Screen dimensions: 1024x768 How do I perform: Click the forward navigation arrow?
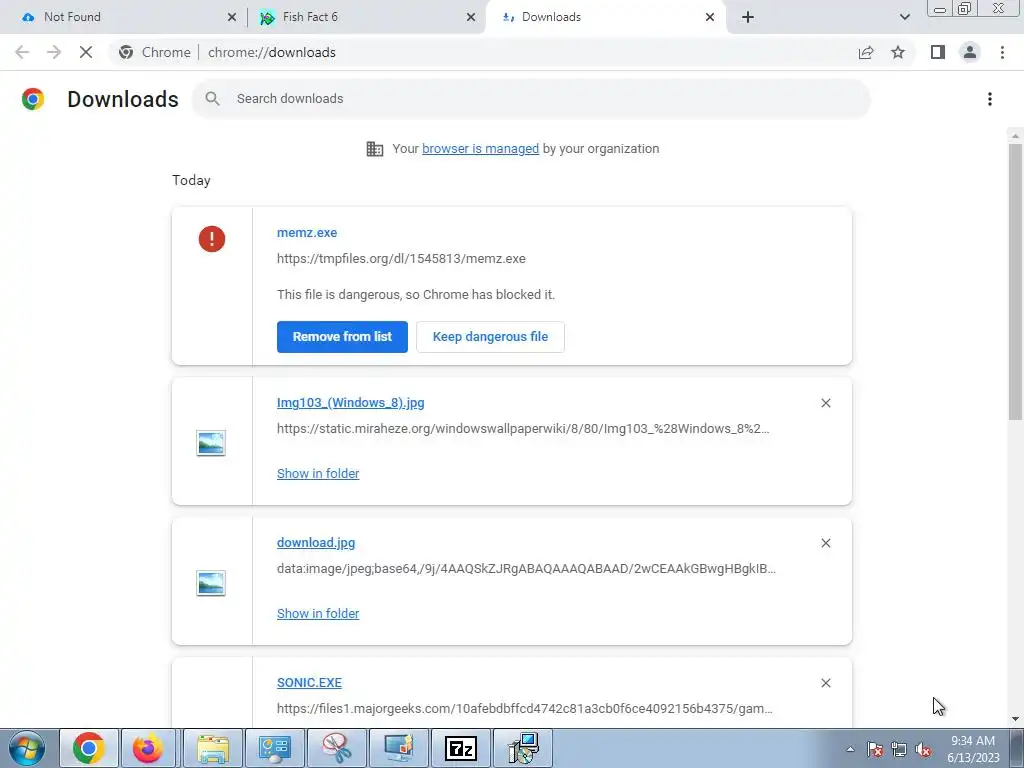click(54, 52)
